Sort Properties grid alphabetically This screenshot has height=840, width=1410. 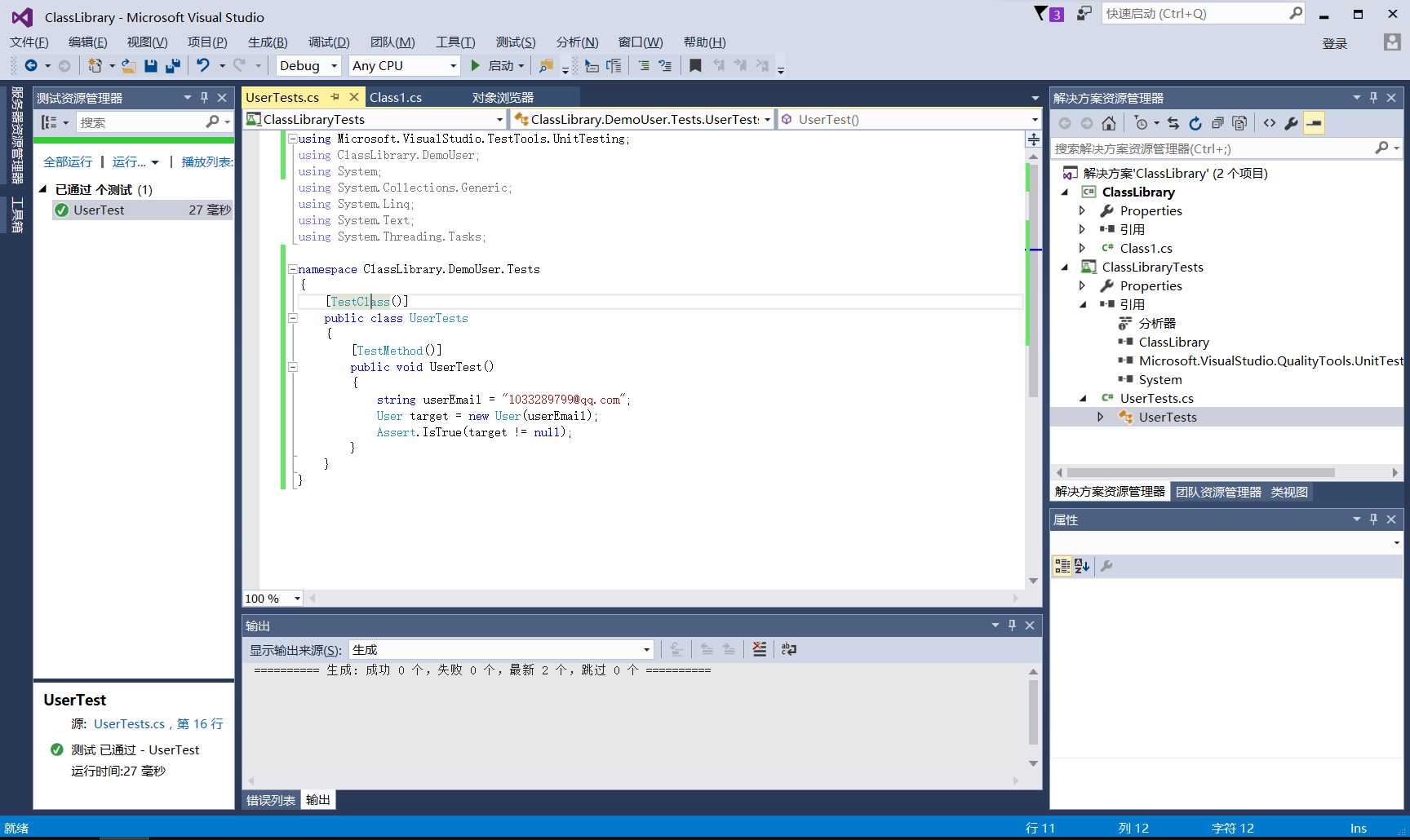[1082, 566]
